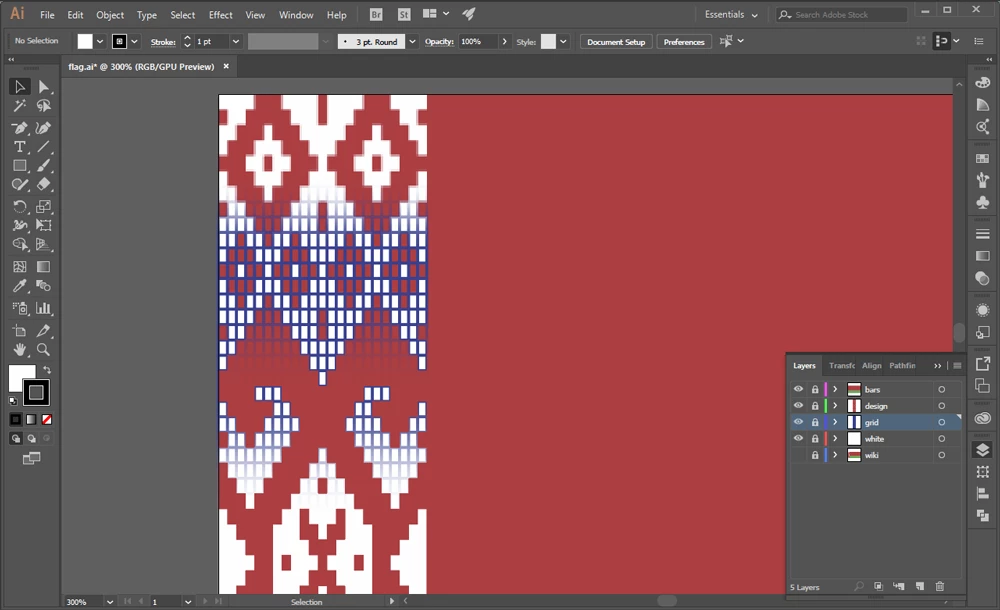Select the Rectangle tool
This screenshot has width=1000, height=610.
pos(19,166)
